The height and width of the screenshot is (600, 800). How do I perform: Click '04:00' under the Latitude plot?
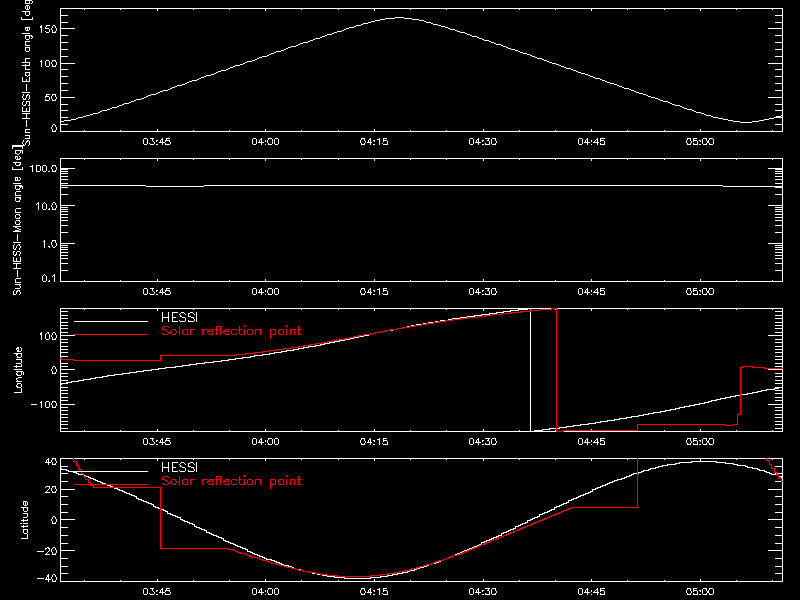(265, 591)
